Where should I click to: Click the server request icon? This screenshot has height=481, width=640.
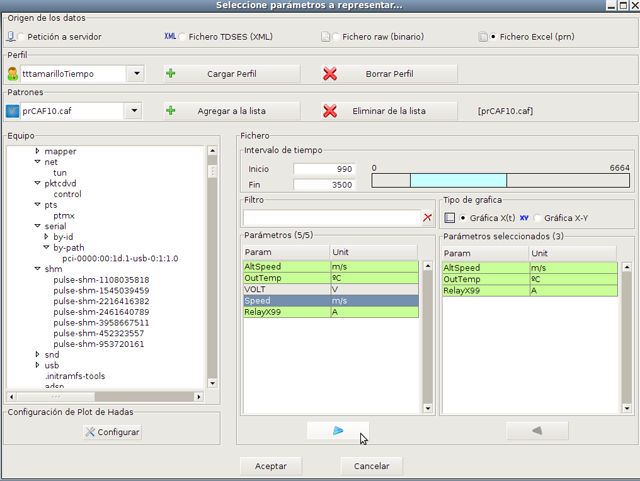(x=11, y=37)
